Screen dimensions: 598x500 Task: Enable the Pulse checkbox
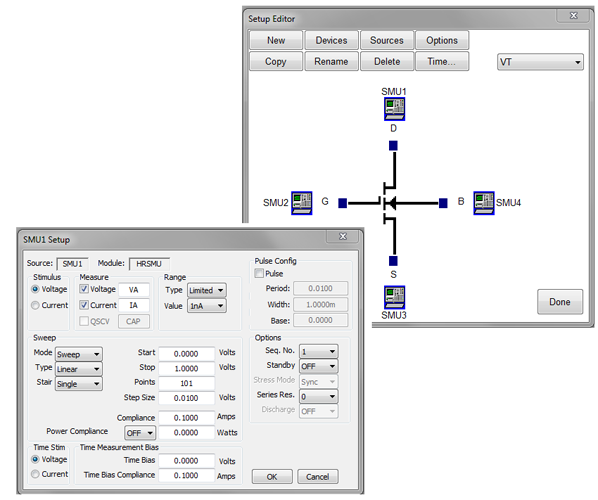click(x=259, y=273)
